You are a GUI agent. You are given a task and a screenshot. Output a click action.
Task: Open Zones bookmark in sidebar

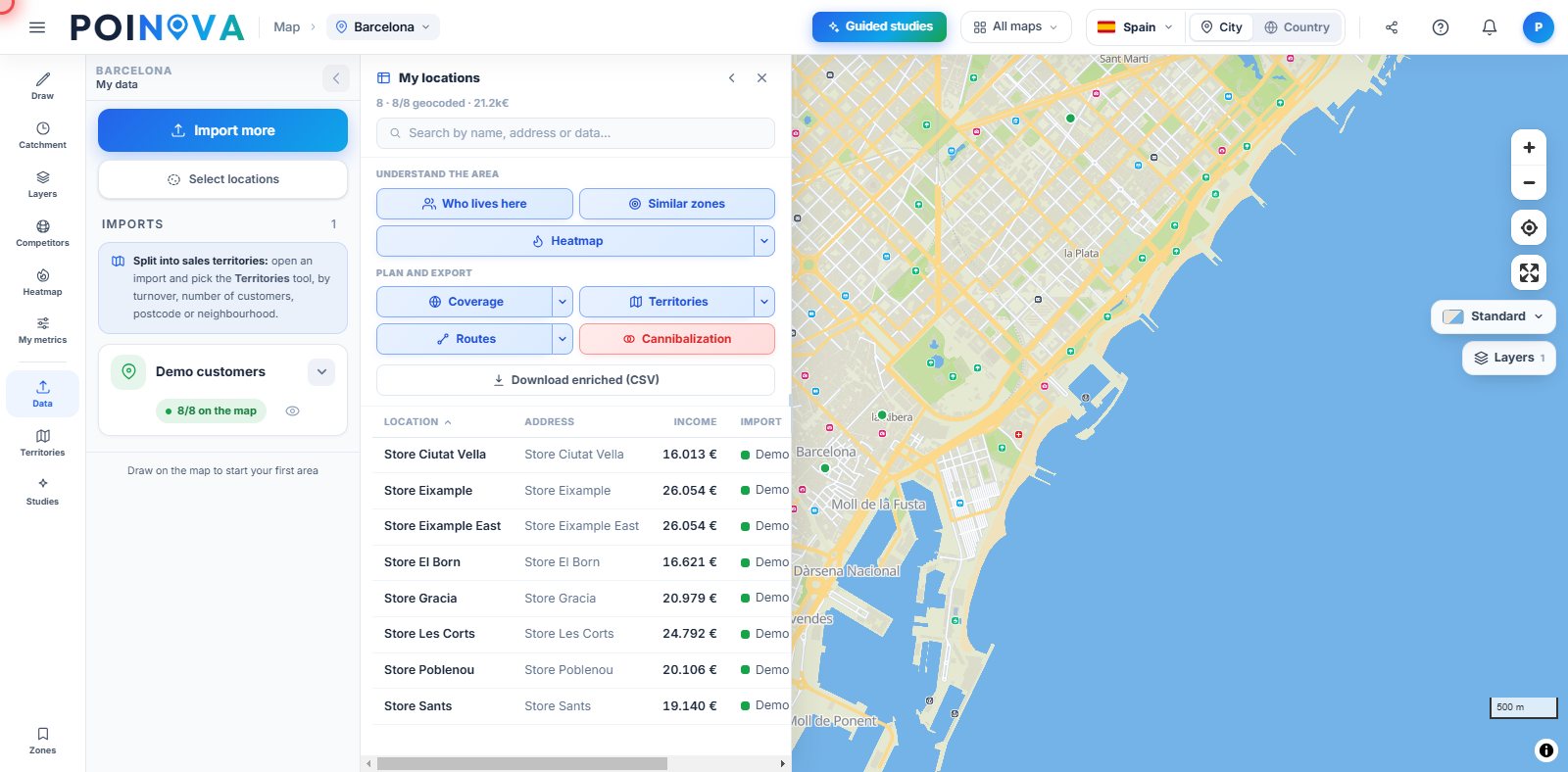pyautogui.click(x=42, y=741)
